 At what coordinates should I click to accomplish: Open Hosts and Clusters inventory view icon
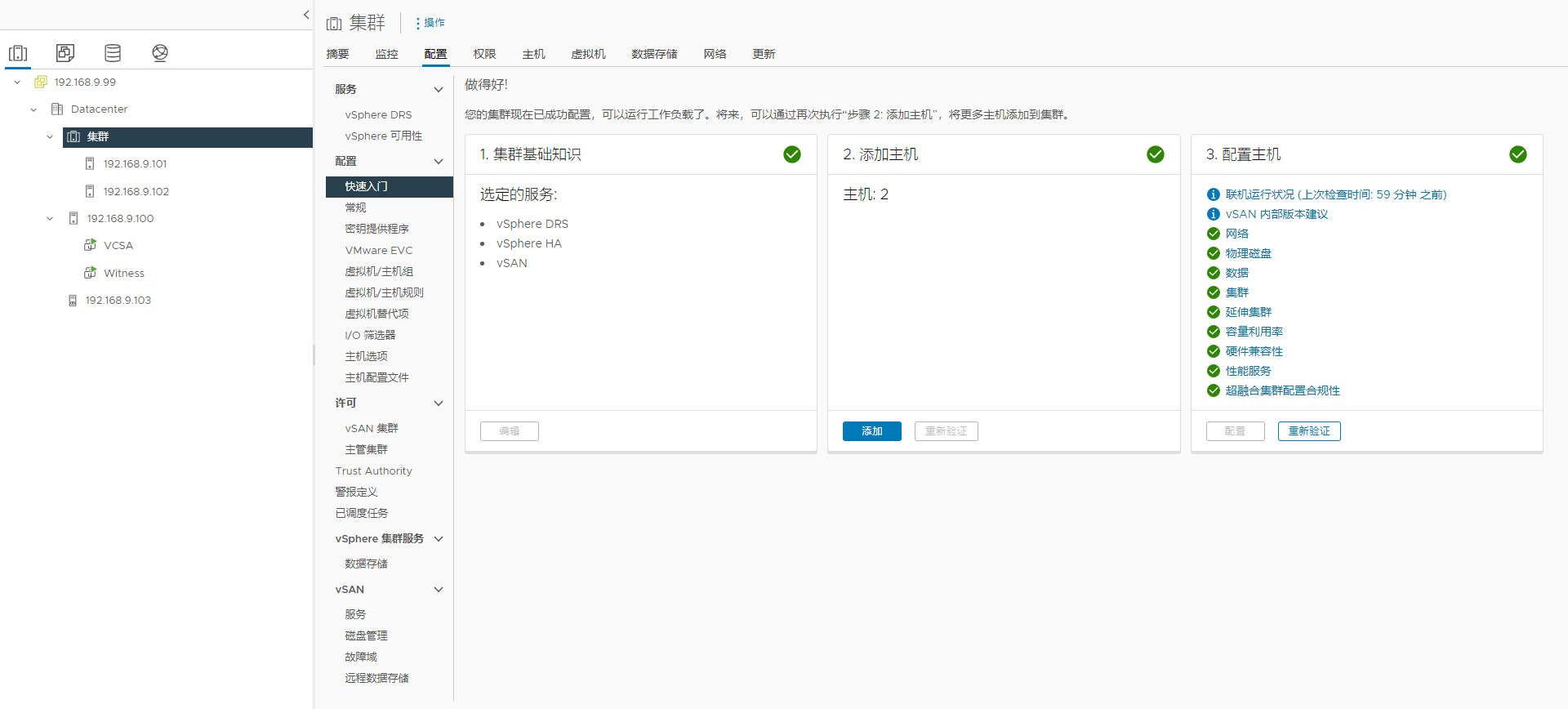coord(18,53)
